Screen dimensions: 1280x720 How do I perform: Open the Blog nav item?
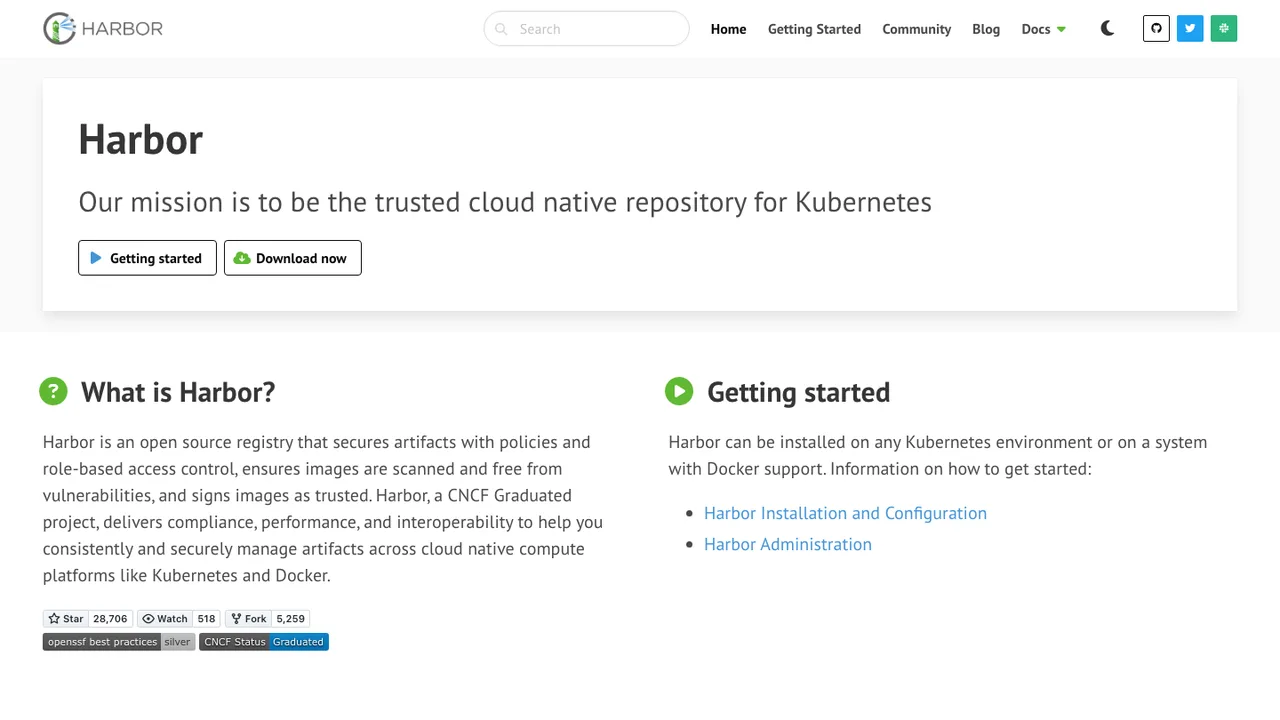986,29
